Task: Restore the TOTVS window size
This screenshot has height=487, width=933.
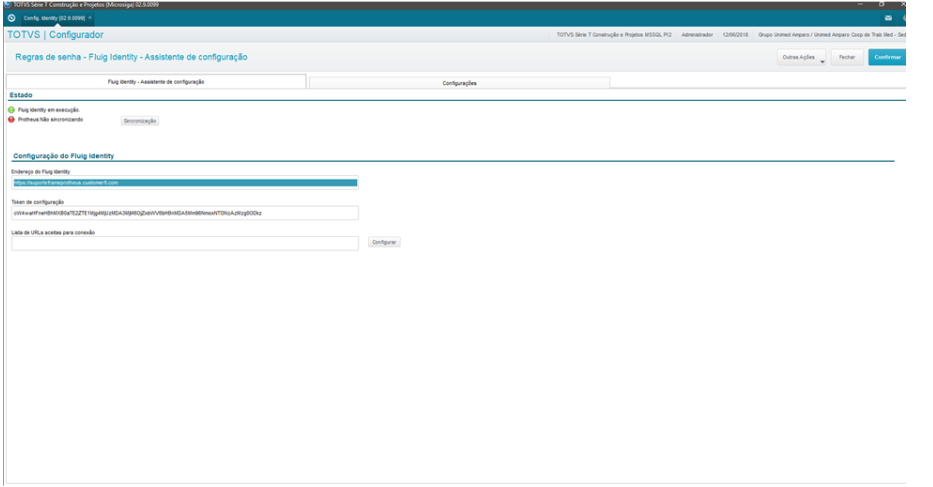Action: tap(881, 4)
